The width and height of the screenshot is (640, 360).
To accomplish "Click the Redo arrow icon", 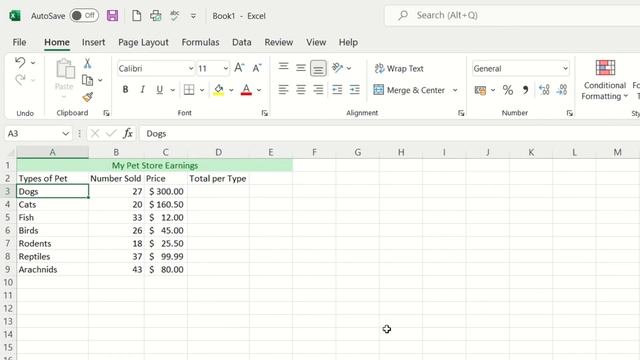I will [20, 80].
